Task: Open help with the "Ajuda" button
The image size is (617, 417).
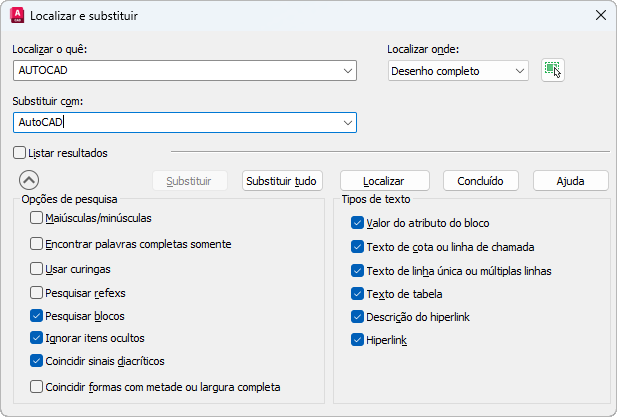Action: 570,181
